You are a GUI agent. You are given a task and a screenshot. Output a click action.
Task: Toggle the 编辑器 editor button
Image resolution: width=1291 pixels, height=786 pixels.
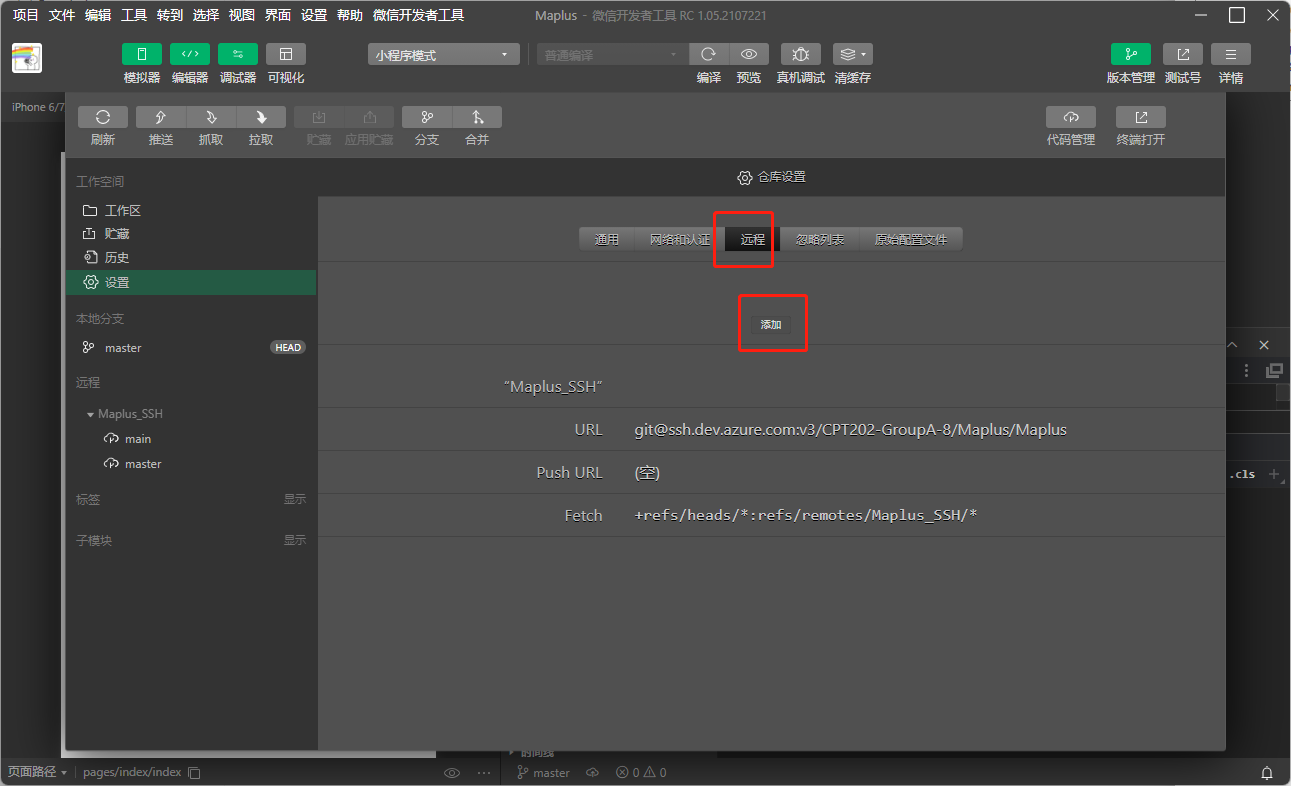190,54
